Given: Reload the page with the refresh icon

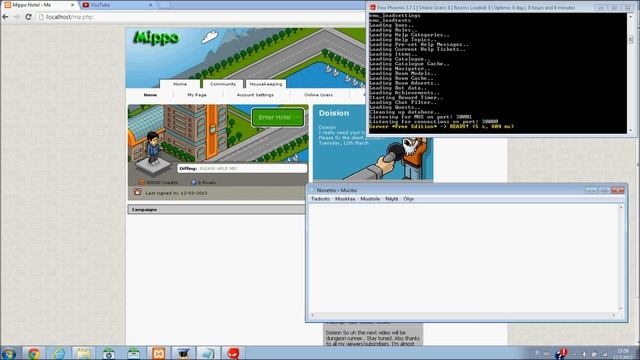Looking at the screenshot, I should click(28, 17).
